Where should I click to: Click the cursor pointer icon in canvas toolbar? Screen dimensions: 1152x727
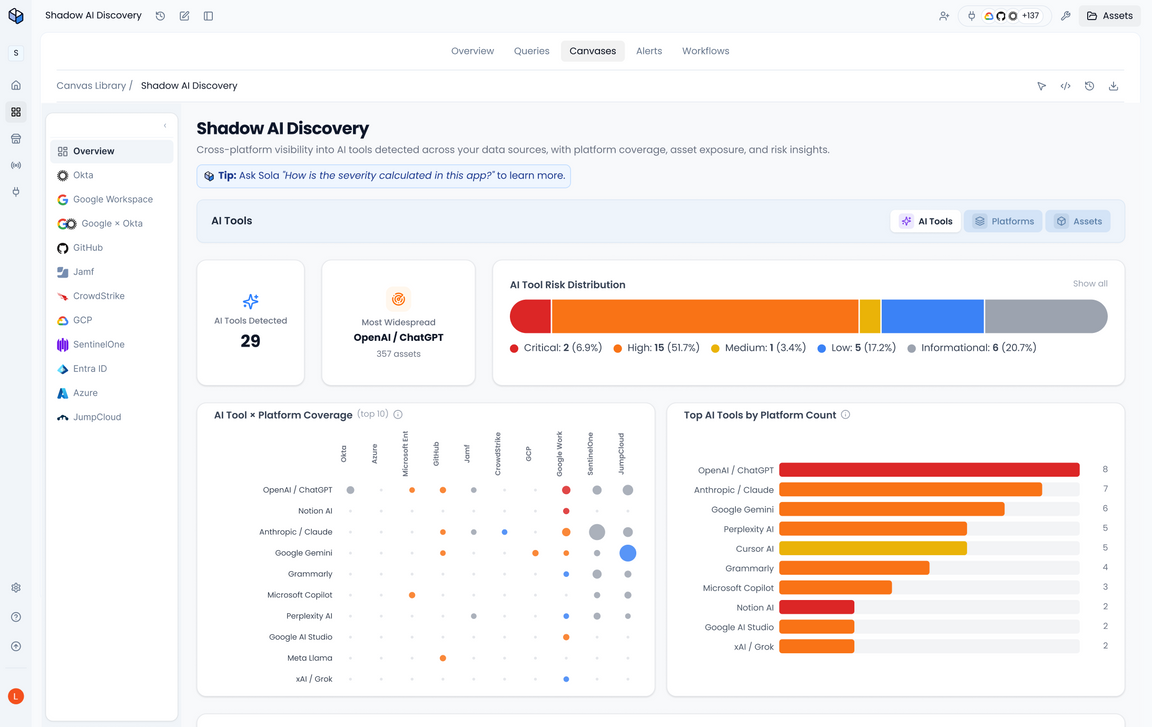coord(1041,86)
